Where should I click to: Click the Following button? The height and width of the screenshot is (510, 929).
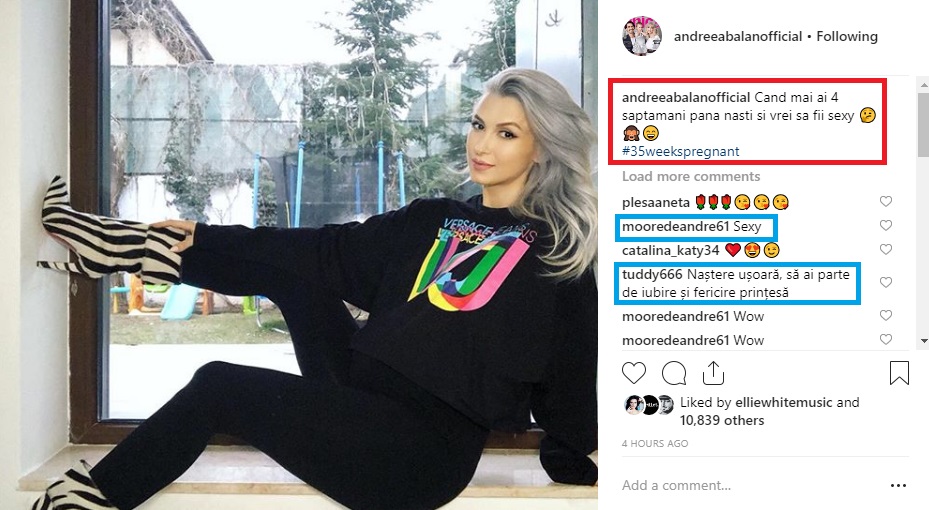coord(847,36)
